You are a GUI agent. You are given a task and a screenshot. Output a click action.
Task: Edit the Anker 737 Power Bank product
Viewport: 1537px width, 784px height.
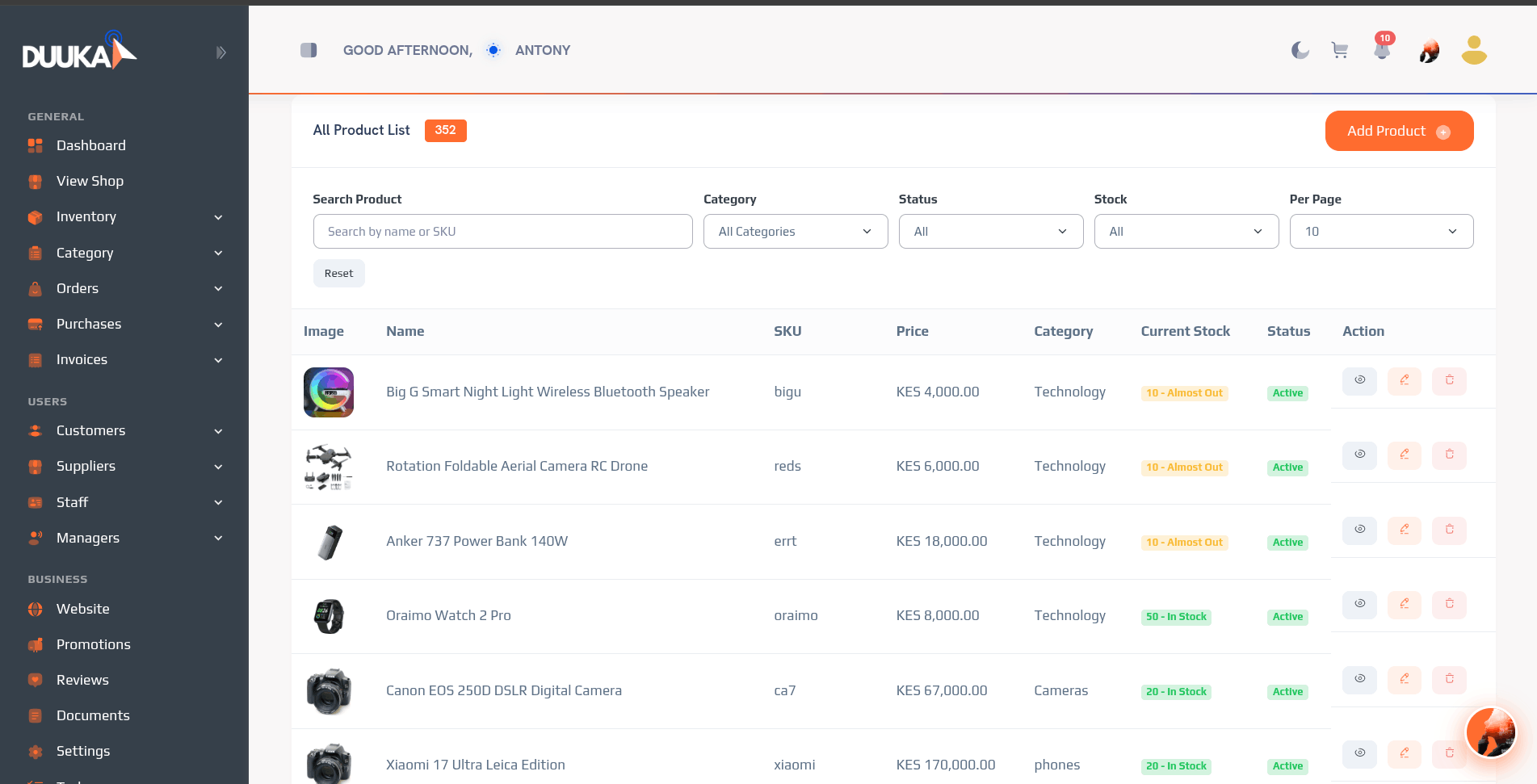[x=1405, y=530]
